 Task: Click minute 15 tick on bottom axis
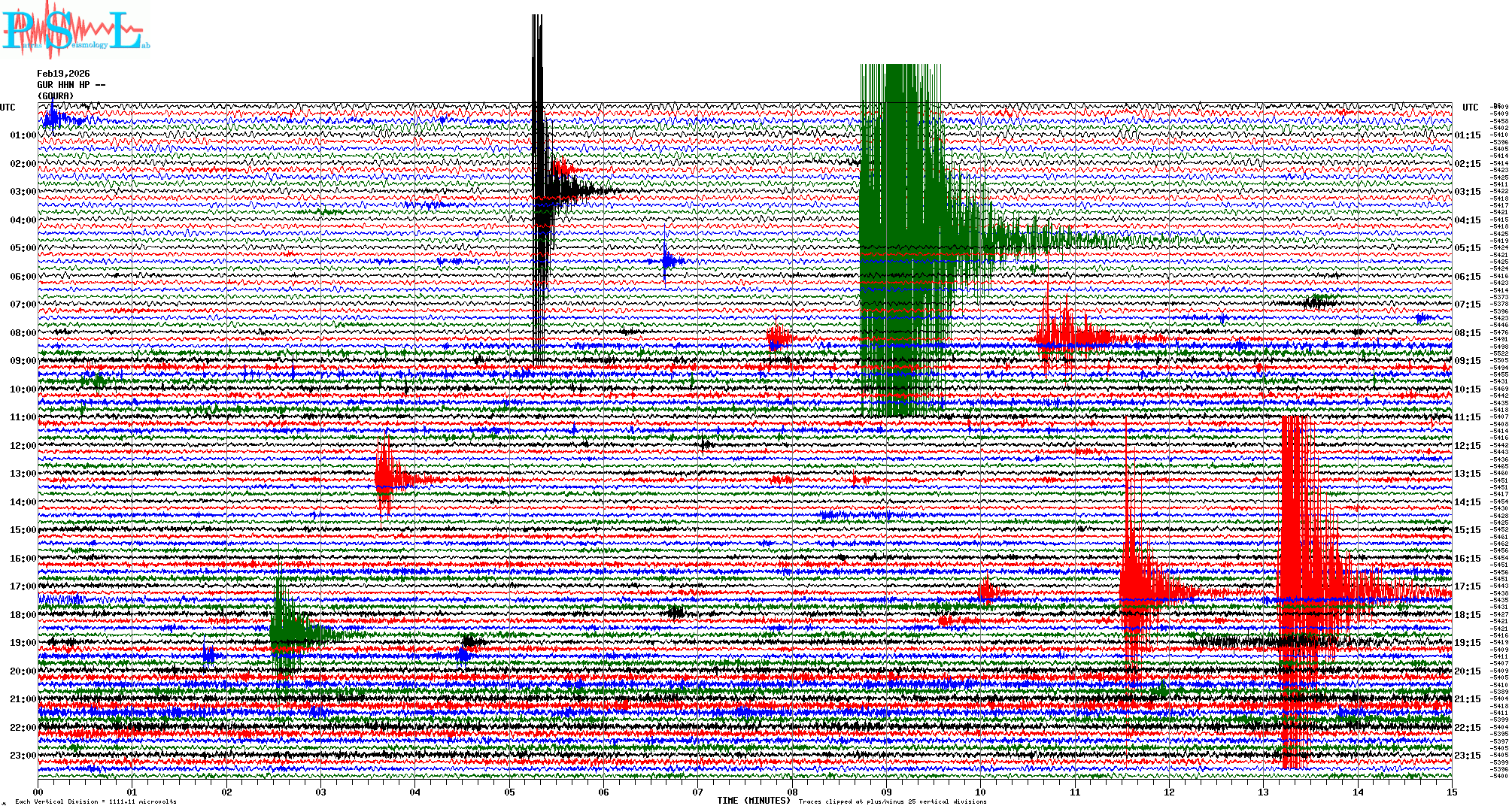1451,792
